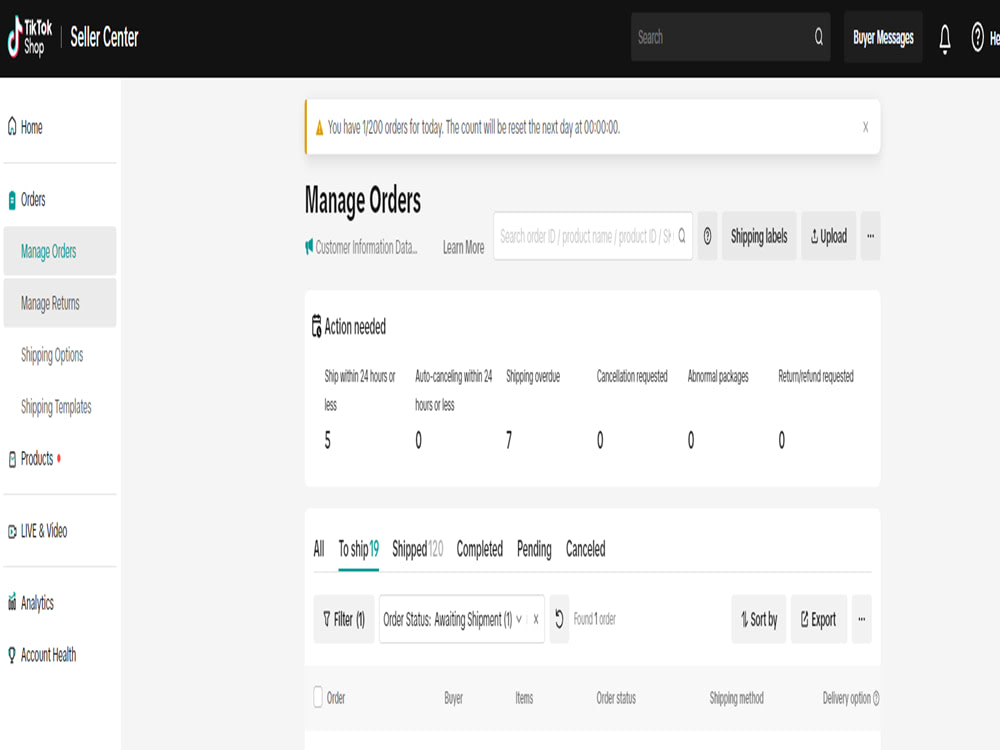Viewport: 1000px width, 750px height.
Task: Remove the Awaiting Shipment filter chip
Action: coord(536,619)
